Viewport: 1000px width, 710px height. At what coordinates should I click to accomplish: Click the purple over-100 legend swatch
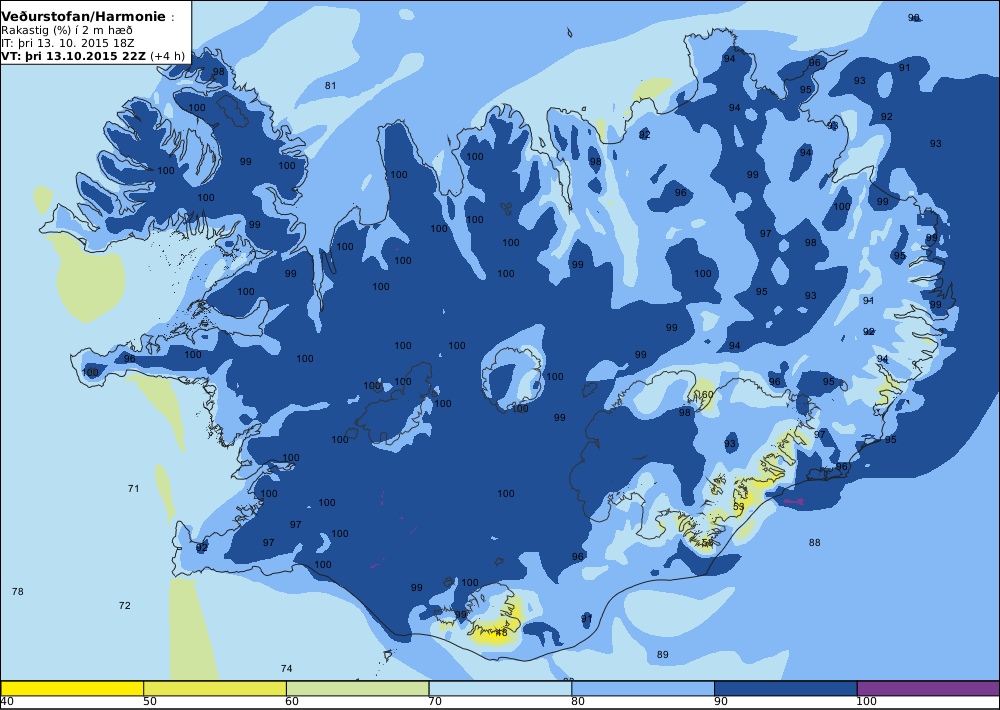(929, 688)
